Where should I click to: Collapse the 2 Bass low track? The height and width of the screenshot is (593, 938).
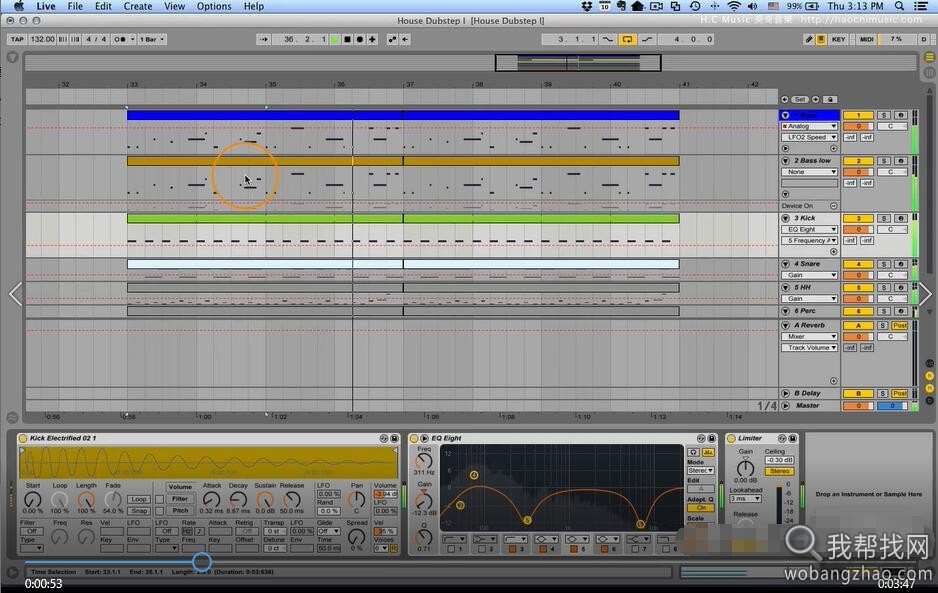[x=785, y=161]
